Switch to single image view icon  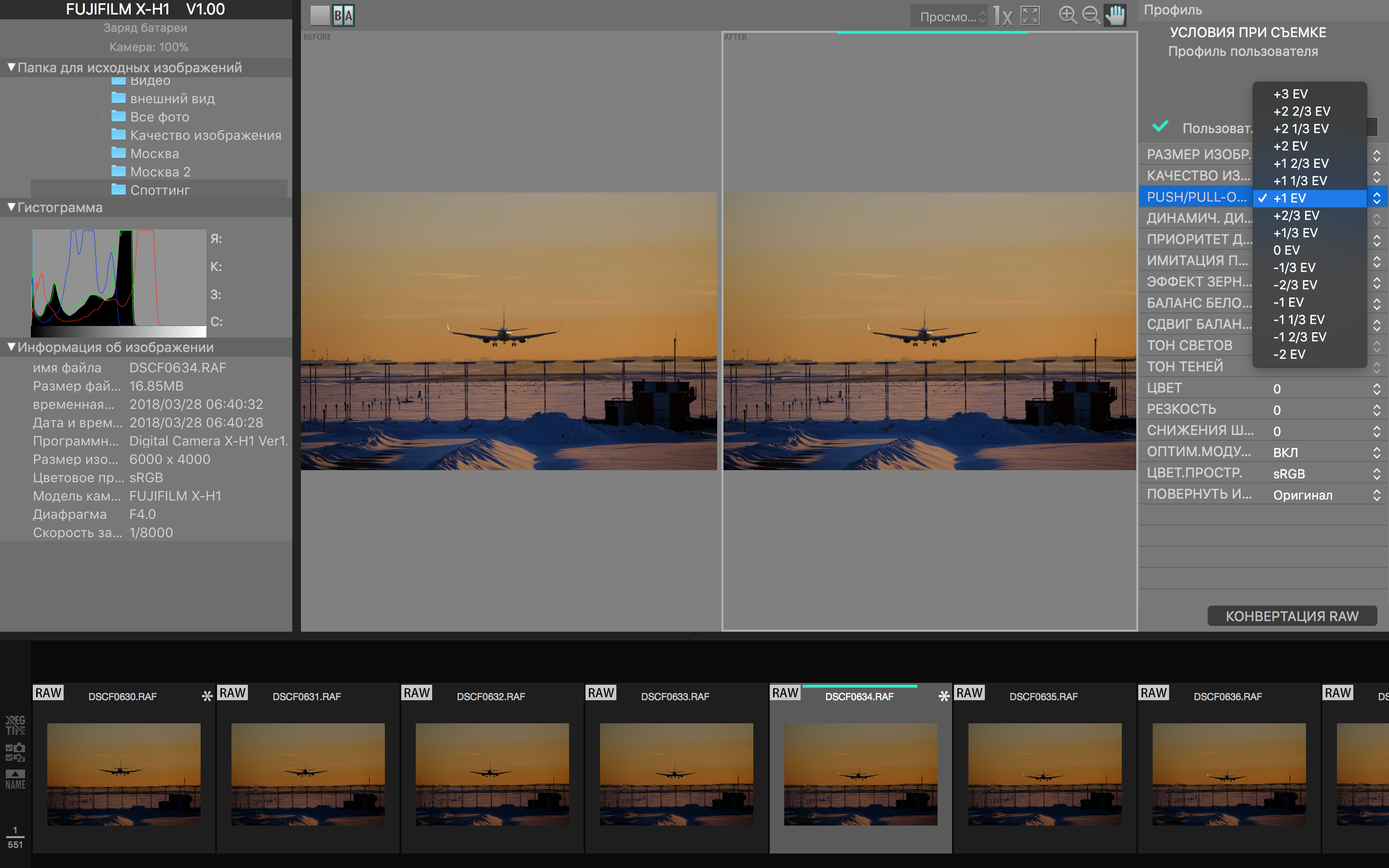point(320,15)
